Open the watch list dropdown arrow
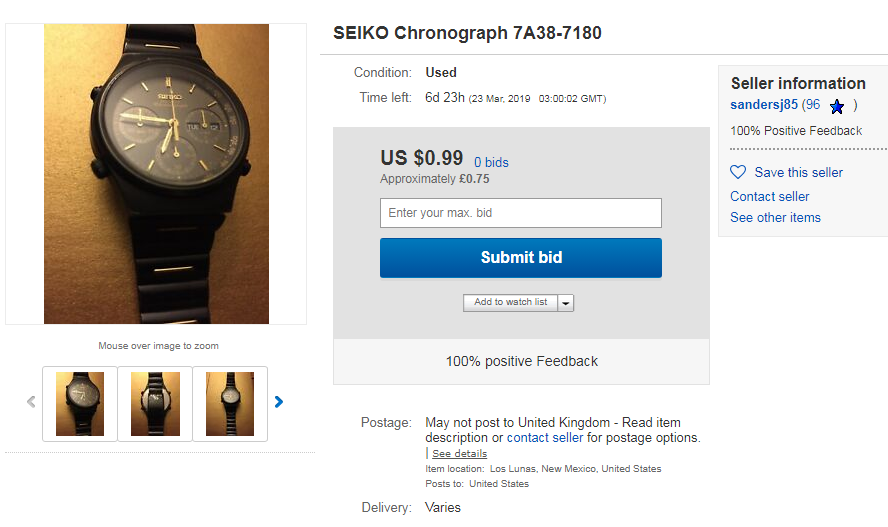This screenshot has height=527, width=888. click(566, 303)
